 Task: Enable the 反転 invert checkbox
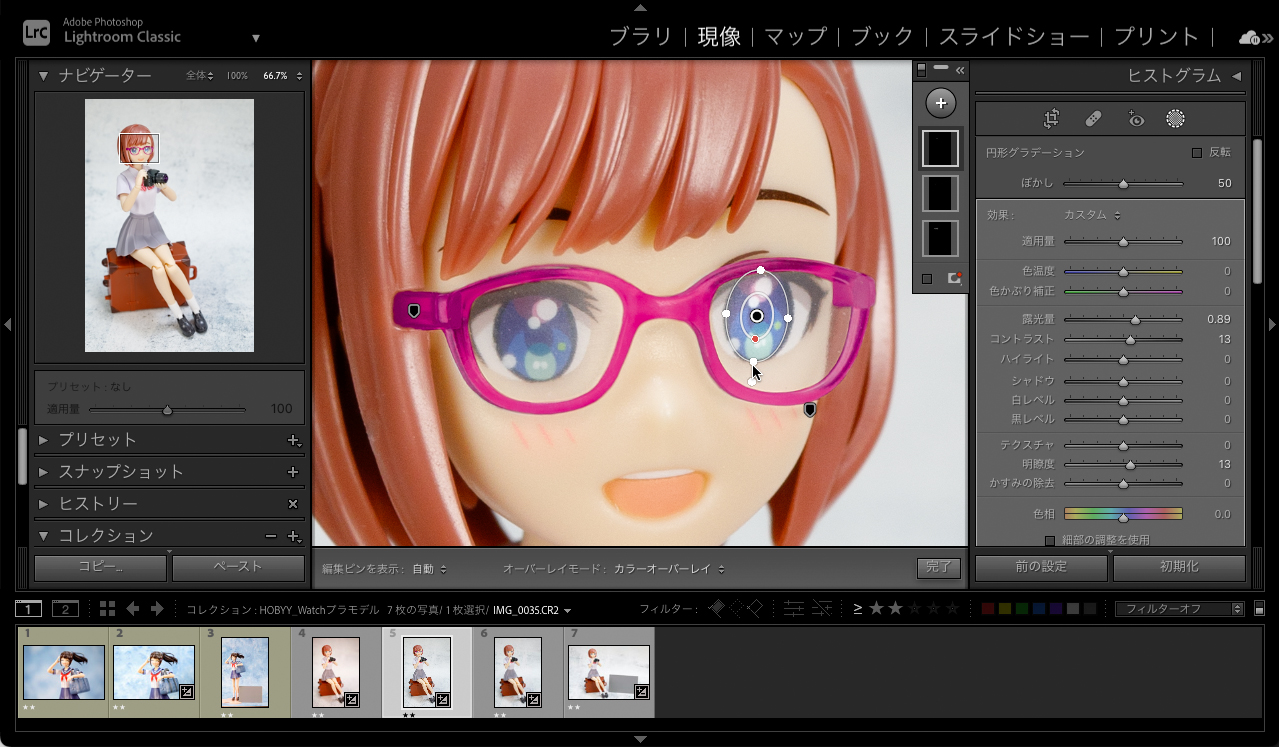coord(1196,153)
